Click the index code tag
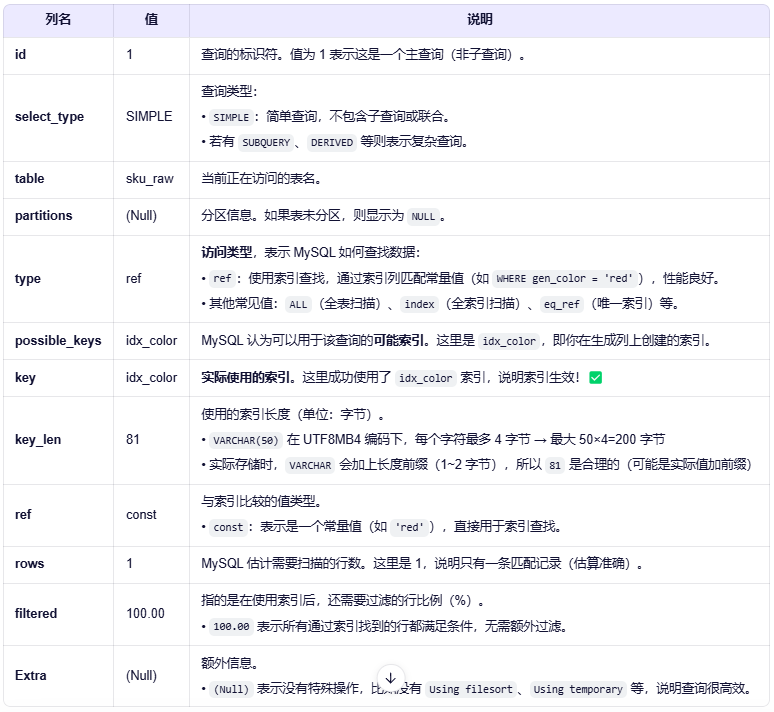This screenshot has width=774, height=712. 419,304
